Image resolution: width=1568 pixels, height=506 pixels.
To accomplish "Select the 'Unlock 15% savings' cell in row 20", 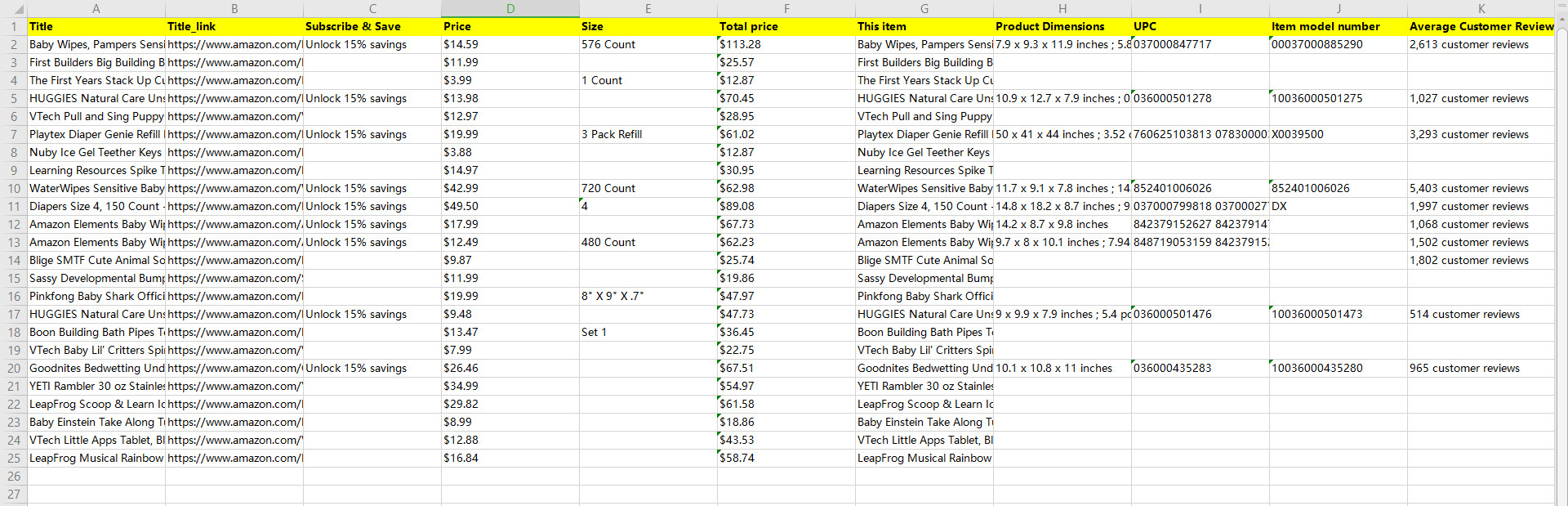I will click(372, 369).
